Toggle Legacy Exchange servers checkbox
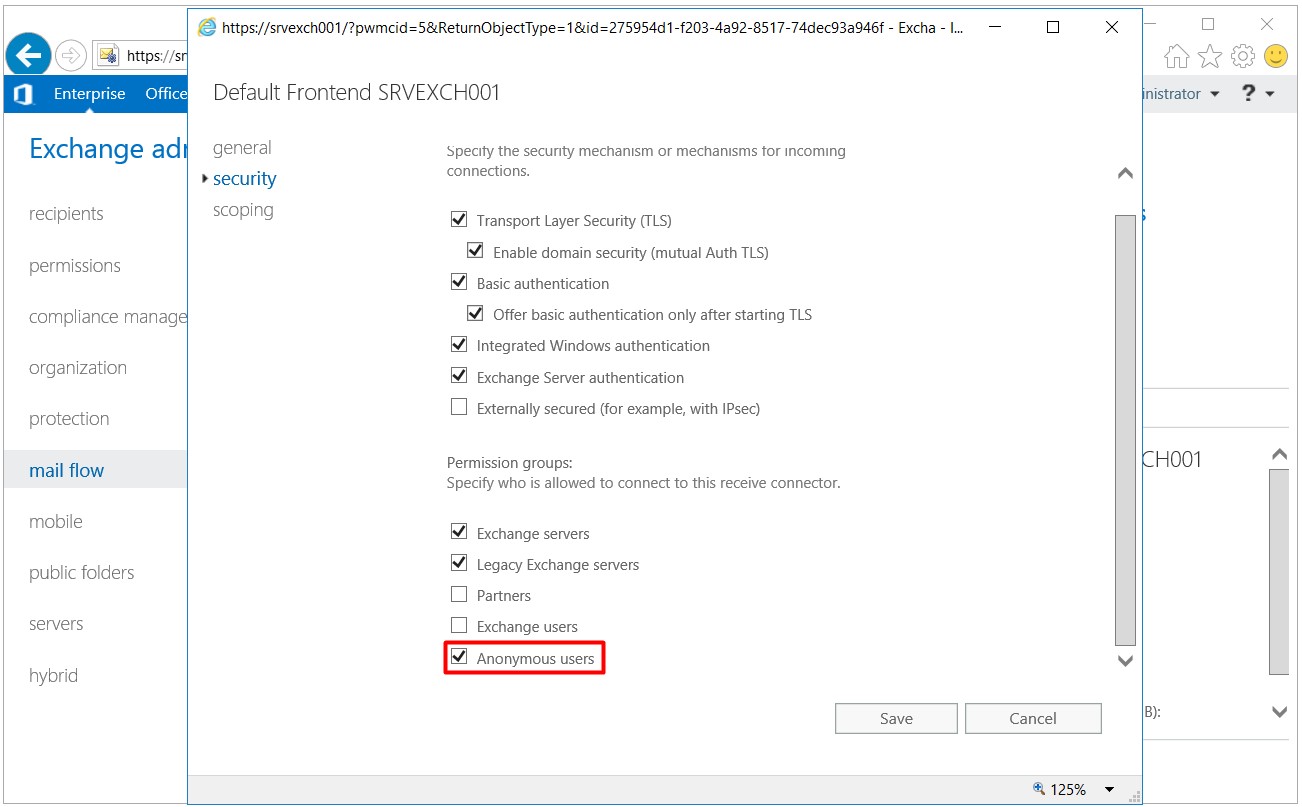Viewport: 1302px width, 807px height. coord(459,563)
